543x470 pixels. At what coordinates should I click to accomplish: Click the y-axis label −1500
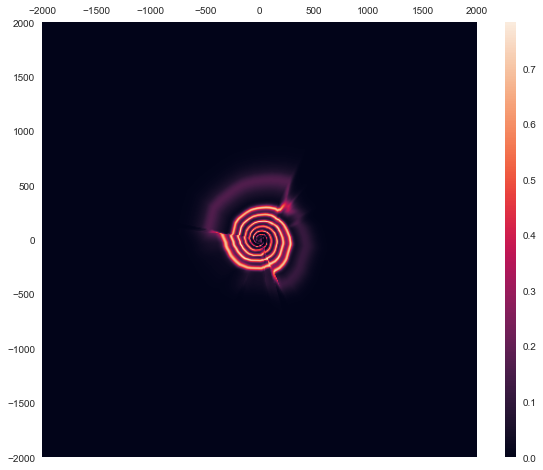[x=21, y=404]
